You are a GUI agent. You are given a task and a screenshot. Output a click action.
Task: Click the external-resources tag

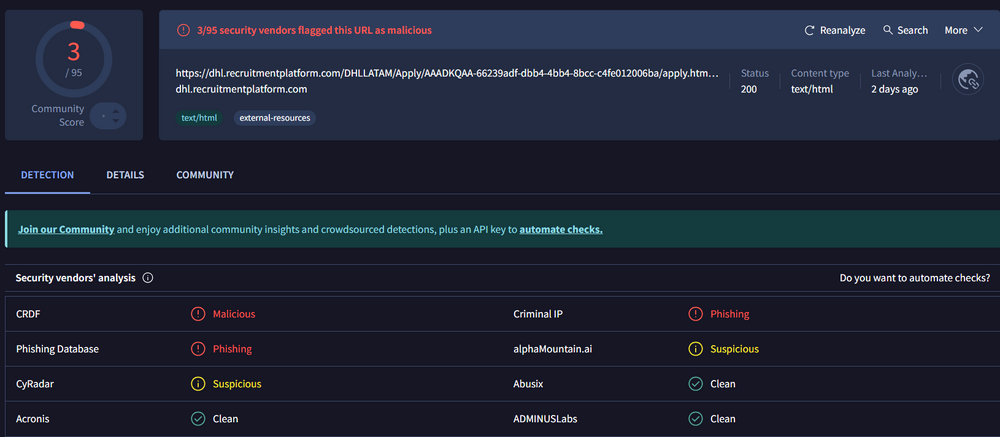tap(274, 118)
